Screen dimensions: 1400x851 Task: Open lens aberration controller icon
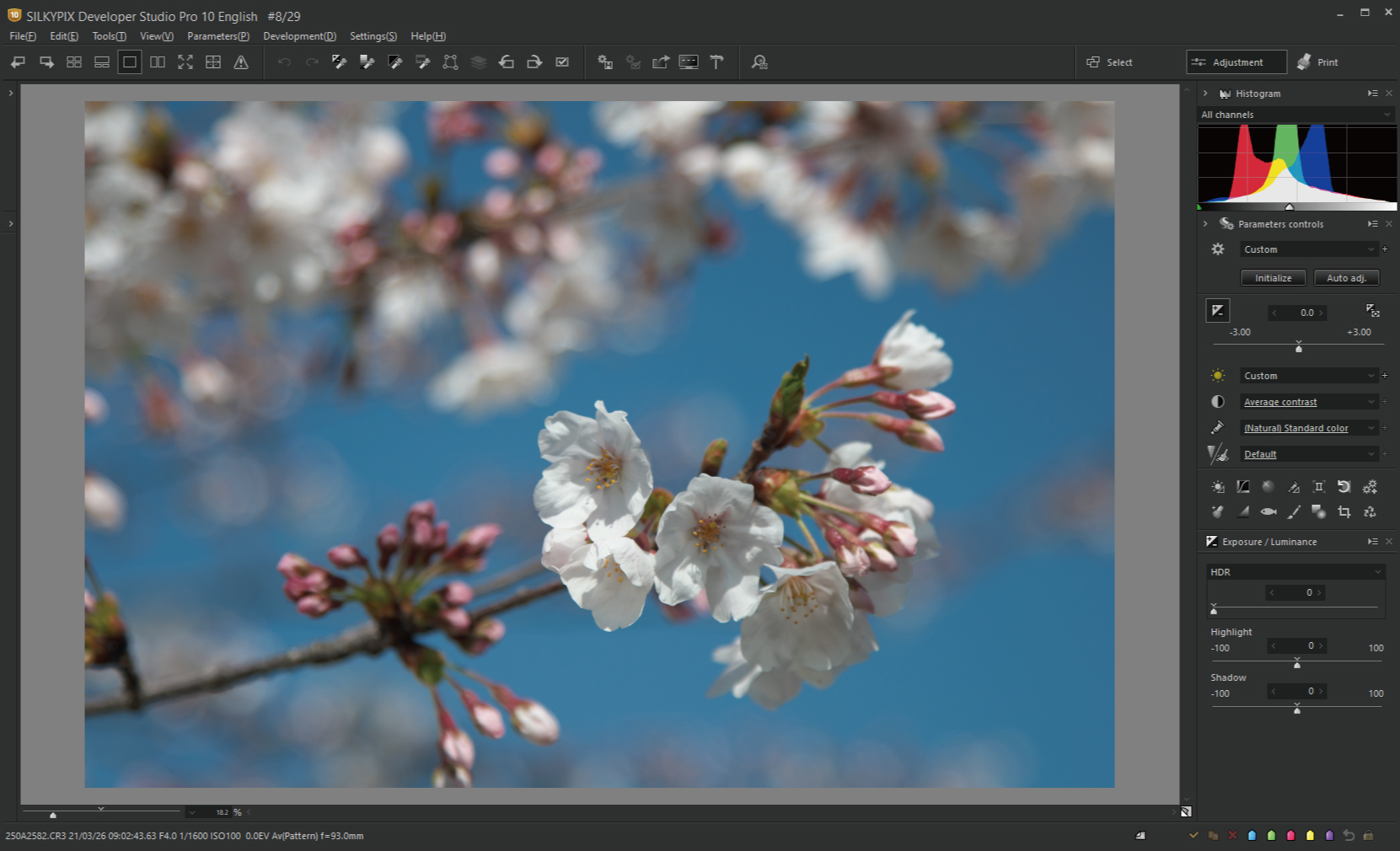coord(1319,487)
